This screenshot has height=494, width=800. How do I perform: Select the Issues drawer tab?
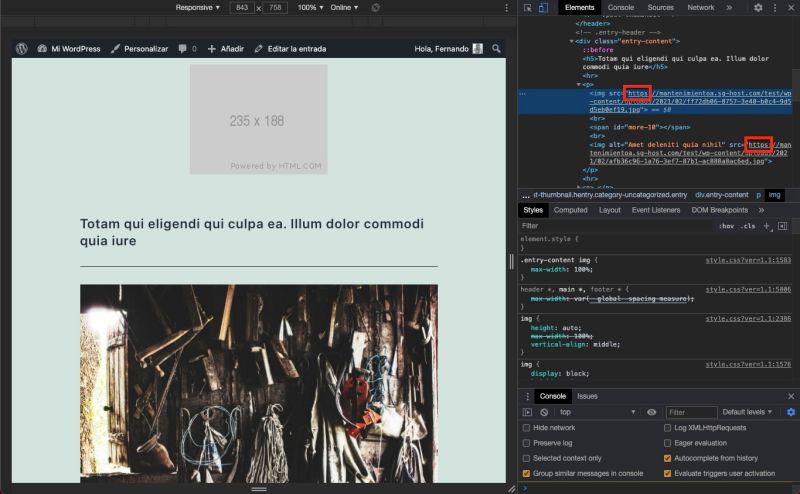[x=587, y=397]
